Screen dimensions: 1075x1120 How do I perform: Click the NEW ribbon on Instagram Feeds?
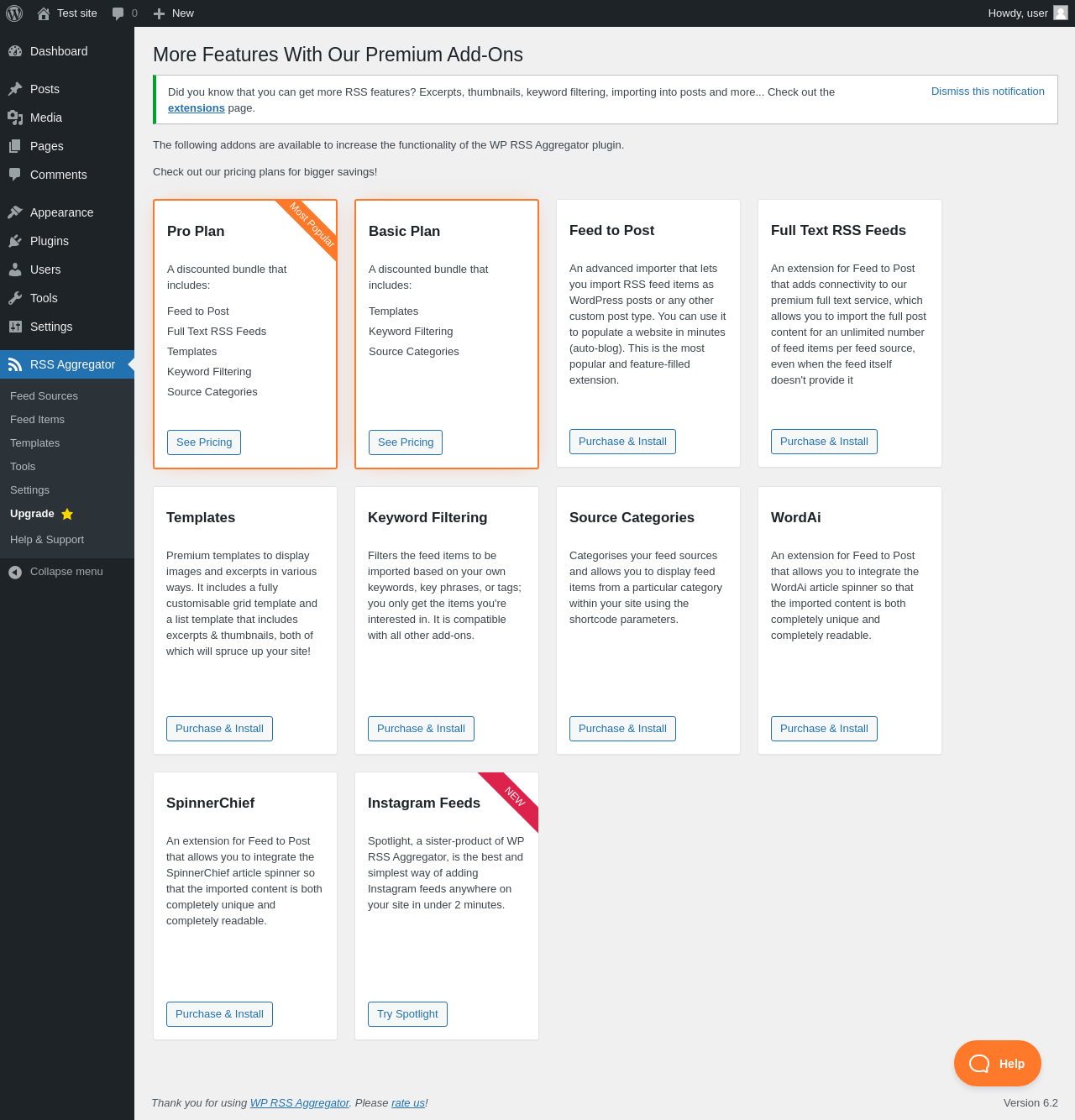[x=514, y=796]
